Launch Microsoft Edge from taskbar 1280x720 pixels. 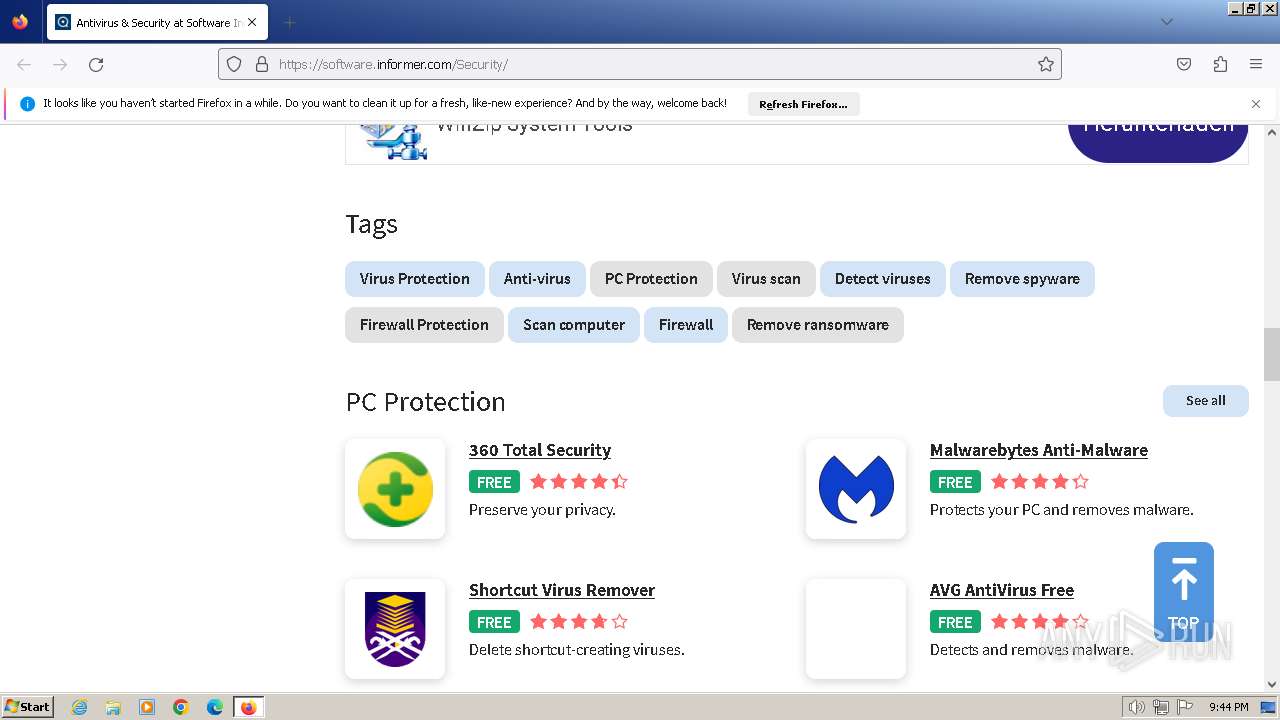(x=215, y=707)
